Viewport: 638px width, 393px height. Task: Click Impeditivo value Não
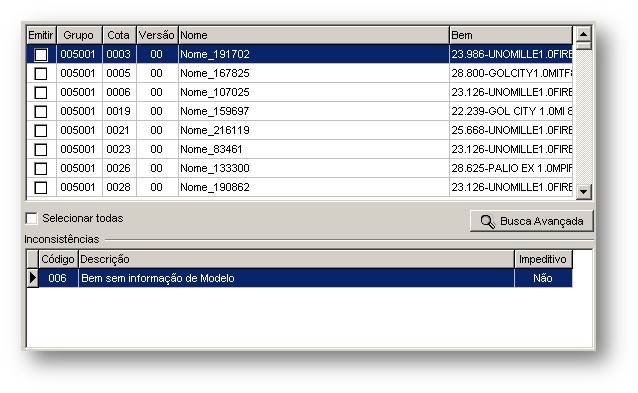[x=543, y=278]
